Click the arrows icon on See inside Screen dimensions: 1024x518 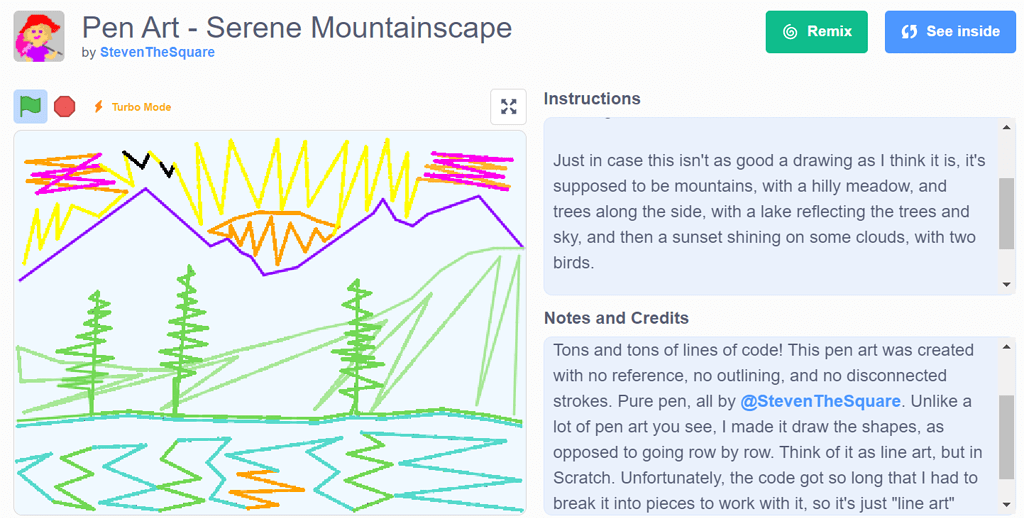point(909,31)
